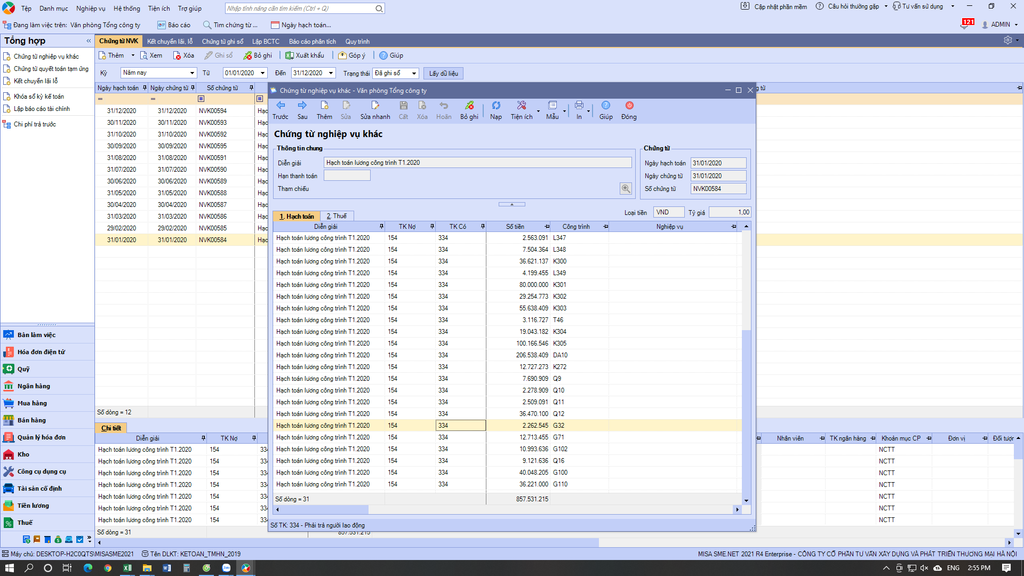Click Xuất khẩu export button in main toolbar
This screenshot has height=576, width=1024.
coord(304,56)
